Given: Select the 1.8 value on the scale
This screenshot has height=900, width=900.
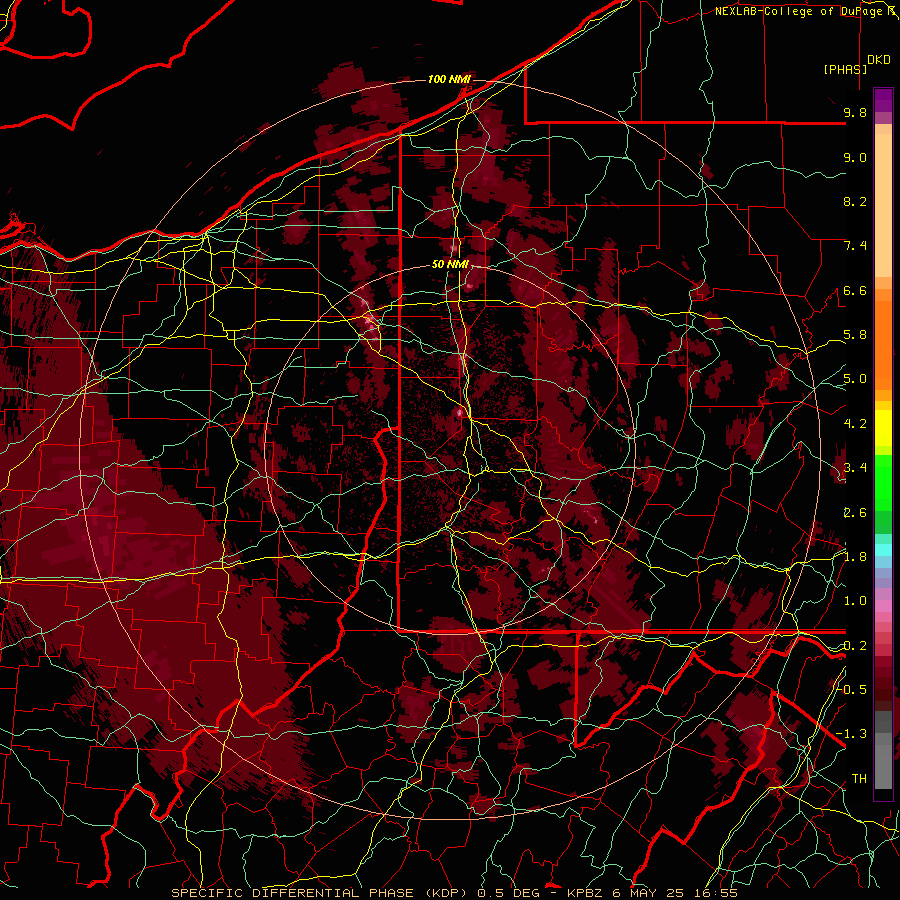Looking at the screenshot, I should click(x=855, y=557).
